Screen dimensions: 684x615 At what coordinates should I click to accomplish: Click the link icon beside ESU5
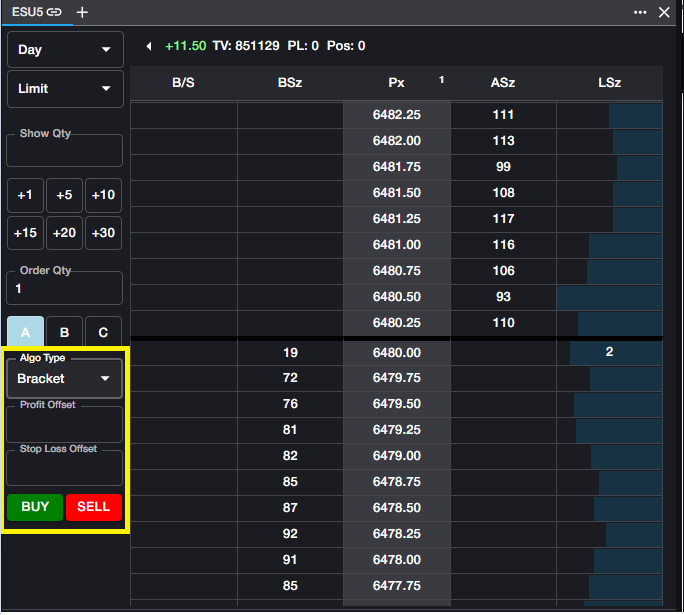54,12
